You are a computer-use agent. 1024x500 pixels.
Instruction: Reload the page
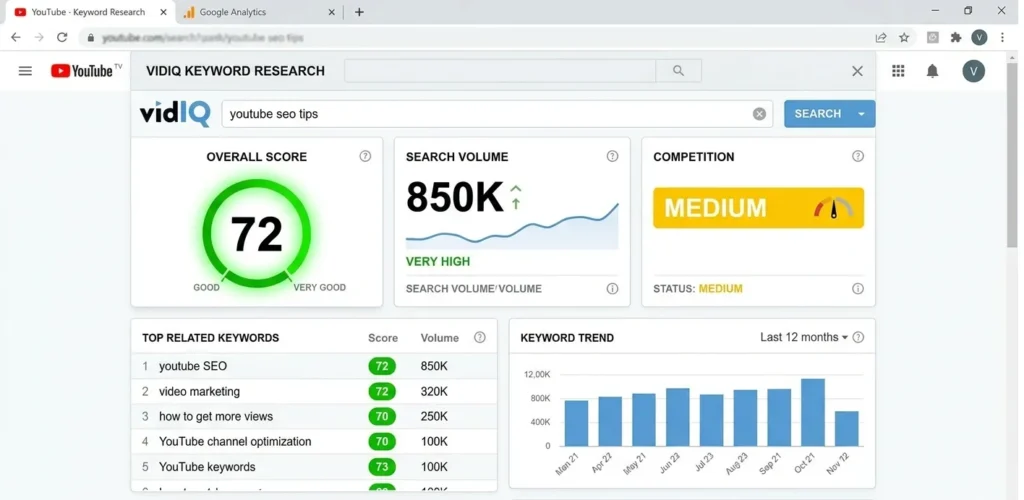(x=62, y=37)
